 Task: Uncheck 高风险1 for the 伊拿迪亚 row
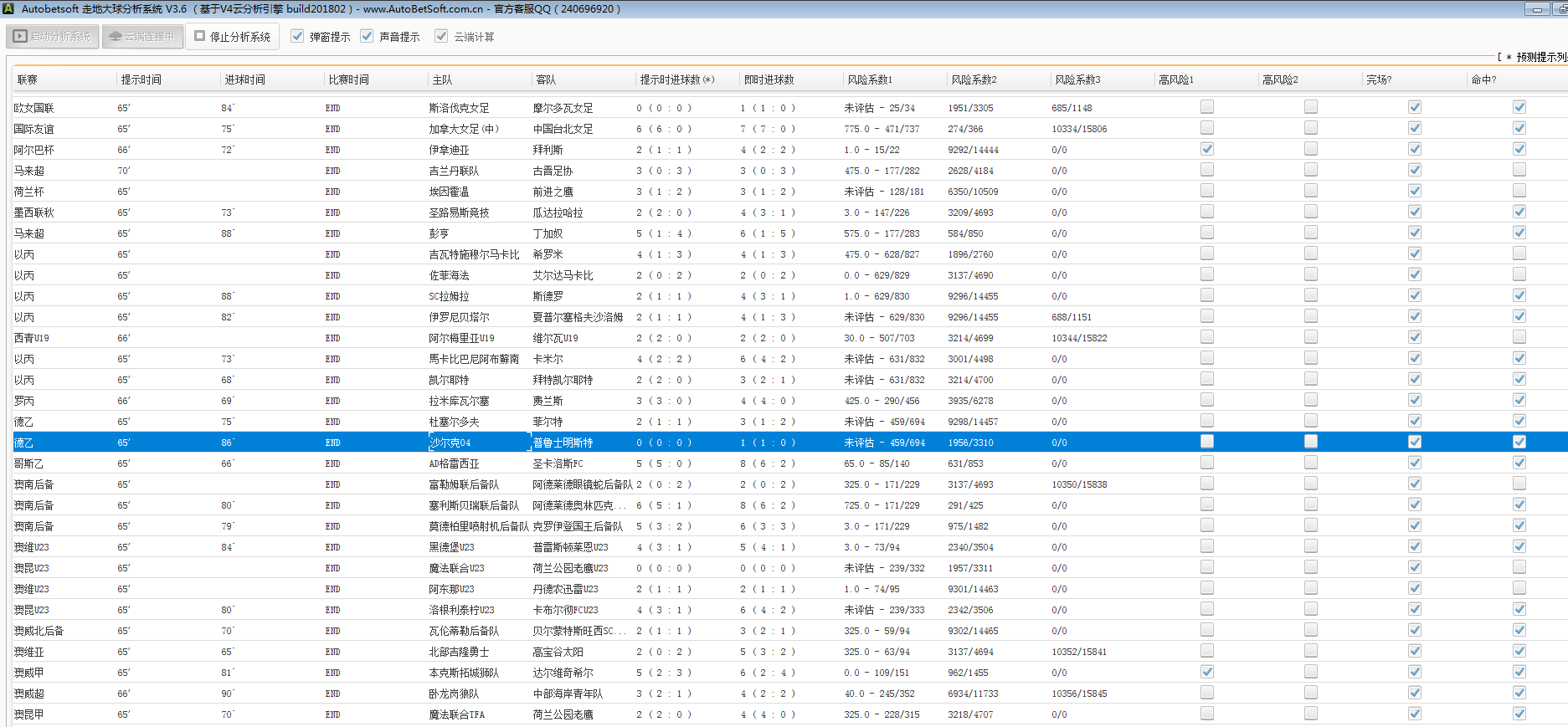(x=1206, y=149)
